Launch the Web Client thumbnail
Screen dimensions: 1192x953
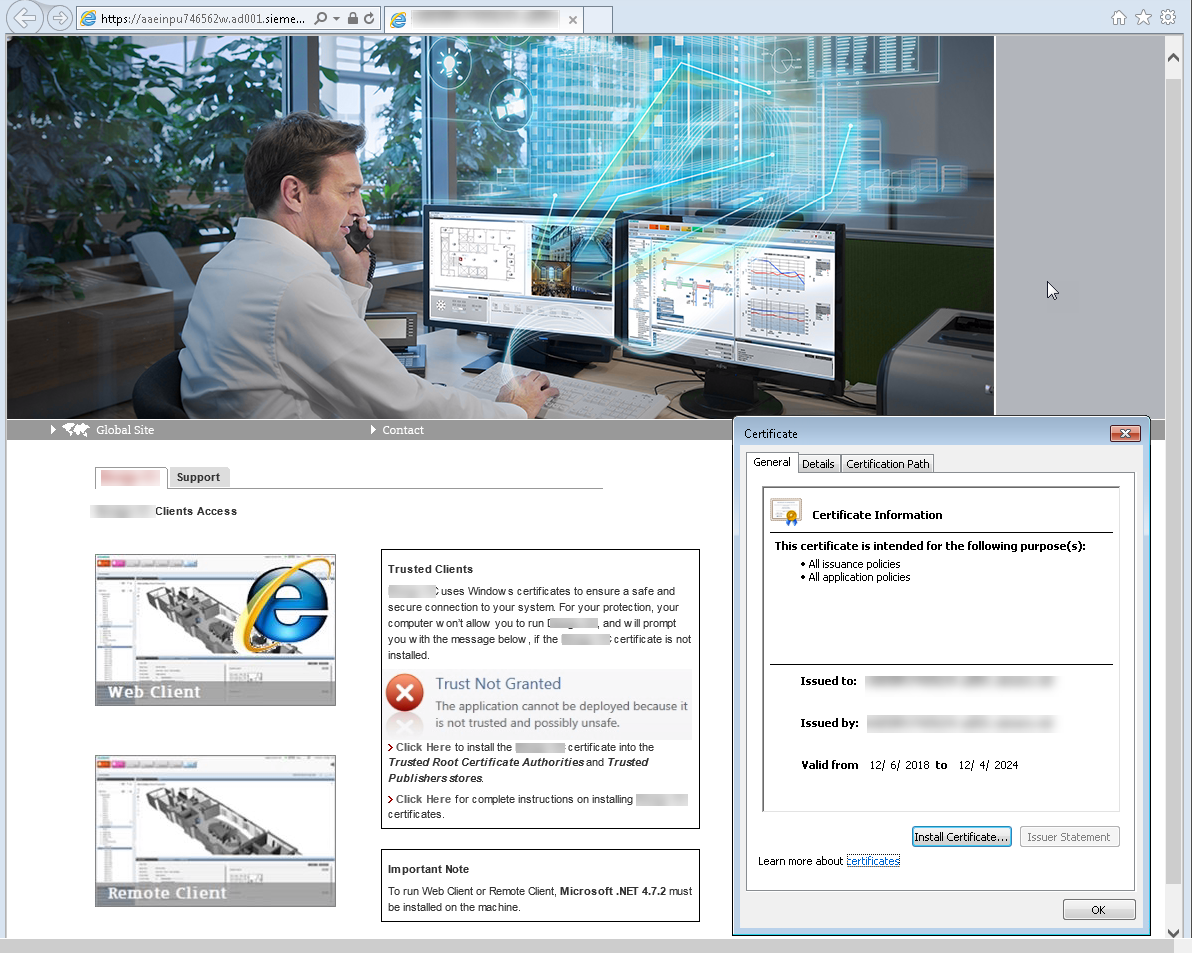(215, 630)
